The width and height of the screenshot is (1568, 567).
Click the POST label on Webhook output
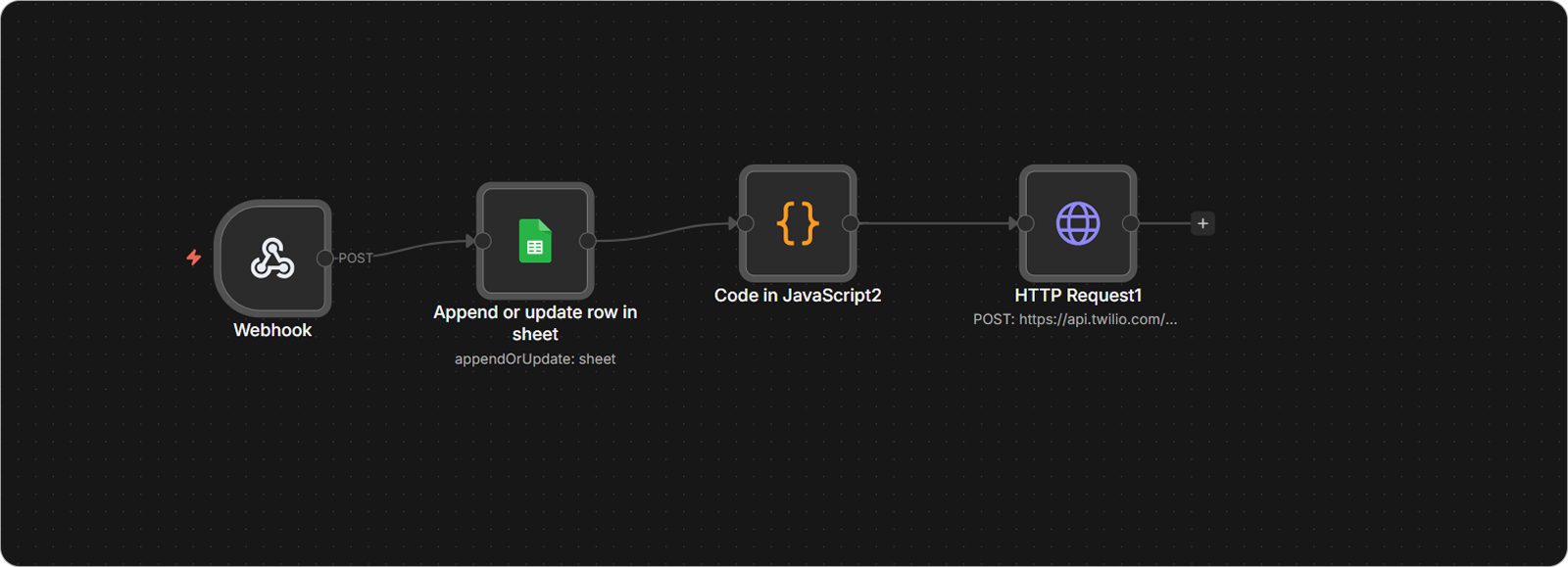coord(356,259)
